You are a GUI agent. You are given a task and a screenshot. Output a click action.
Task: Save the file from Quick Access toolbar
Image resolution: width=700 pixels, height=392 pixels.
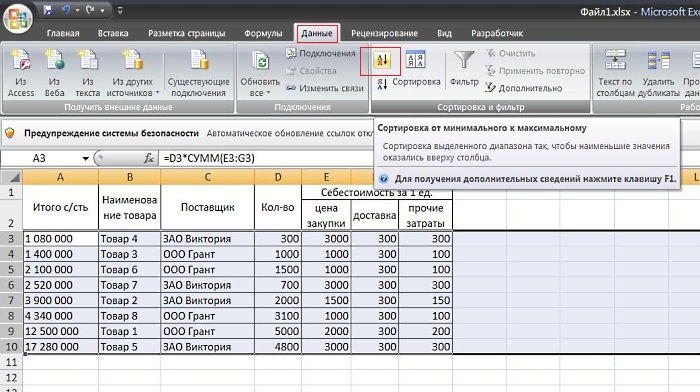pyautogui.click(x=47, y=10)
